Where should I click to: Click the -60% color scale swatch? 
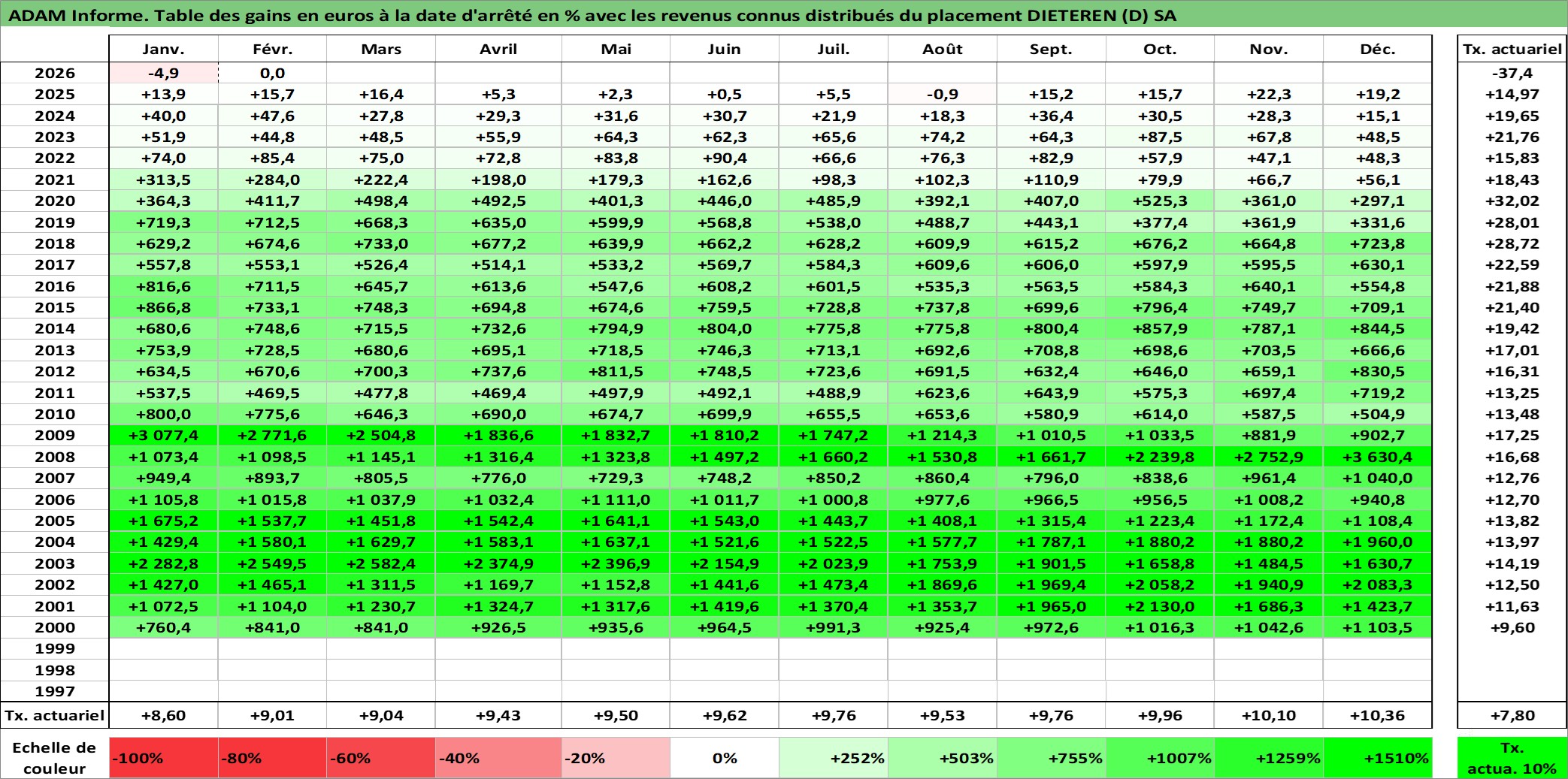click(x=381, y=758)
